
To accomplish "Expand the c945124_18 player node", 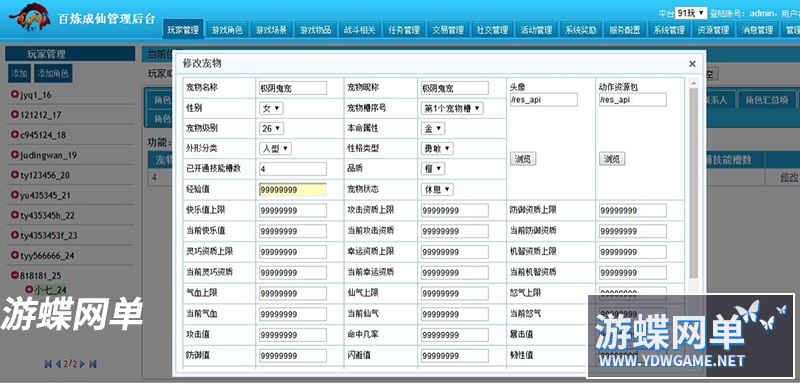I will pos(14,135).
